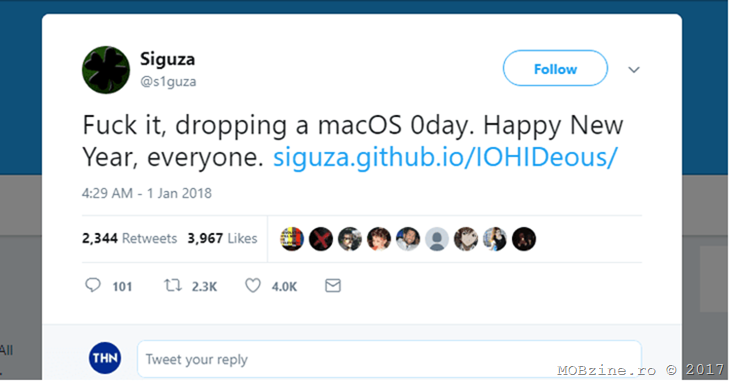Click the Tweet your reply field

389,359
